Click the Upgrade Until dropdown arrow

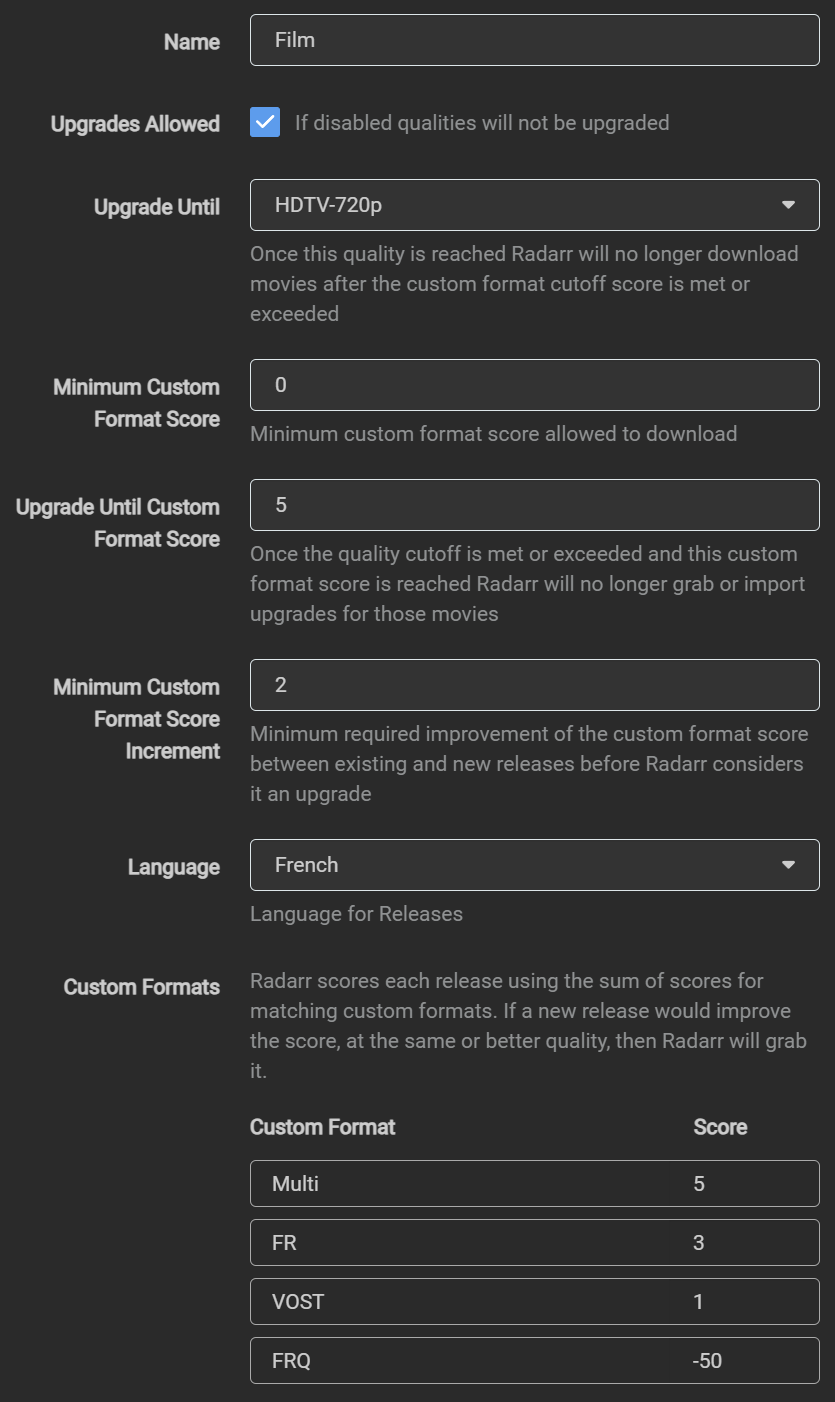pyautogui.click(x=788, y=205)
